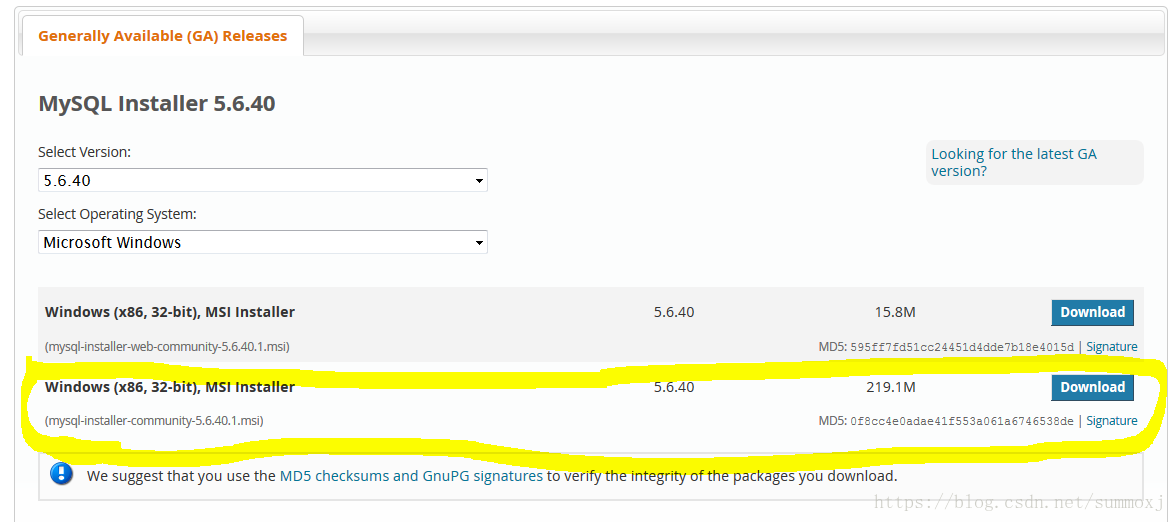
Task: Open the Generally Available (GA) Releases tab
Action: 163,36
